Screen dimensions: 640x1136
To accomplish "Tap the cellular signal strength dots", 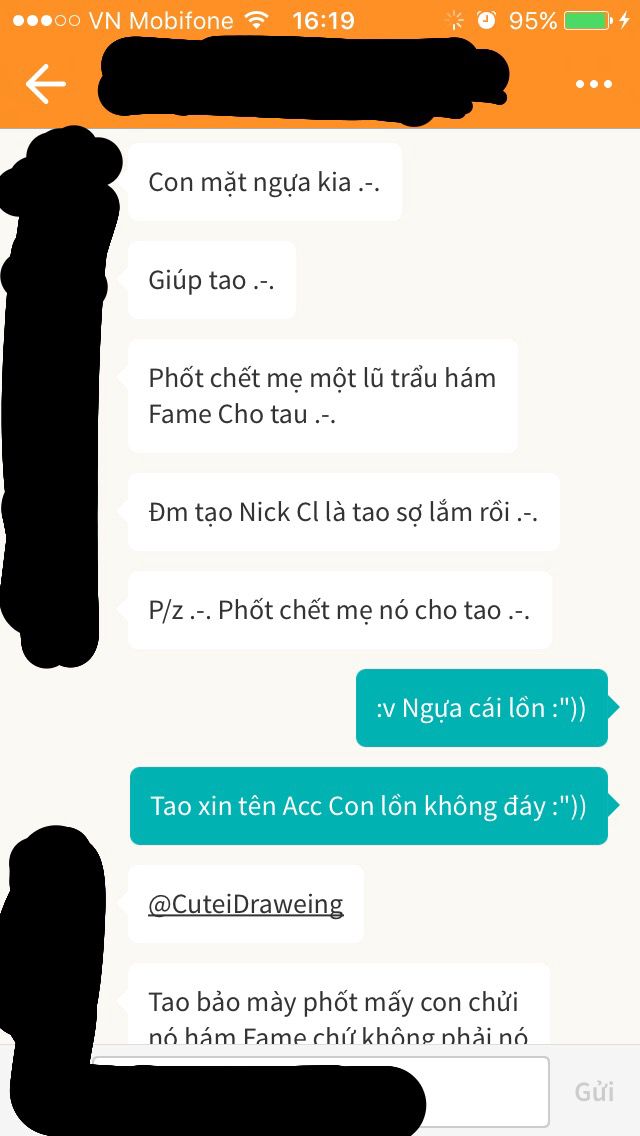I will click(46, 20).
